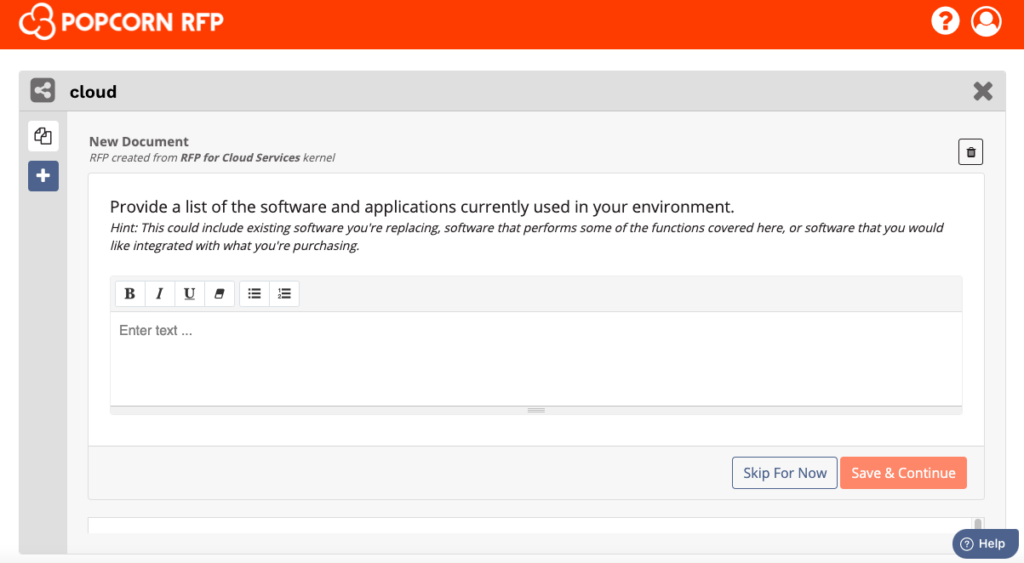Click the editor resize handle bar
The height and width of the screenshot is (563, 1024).
pos(536,410)
